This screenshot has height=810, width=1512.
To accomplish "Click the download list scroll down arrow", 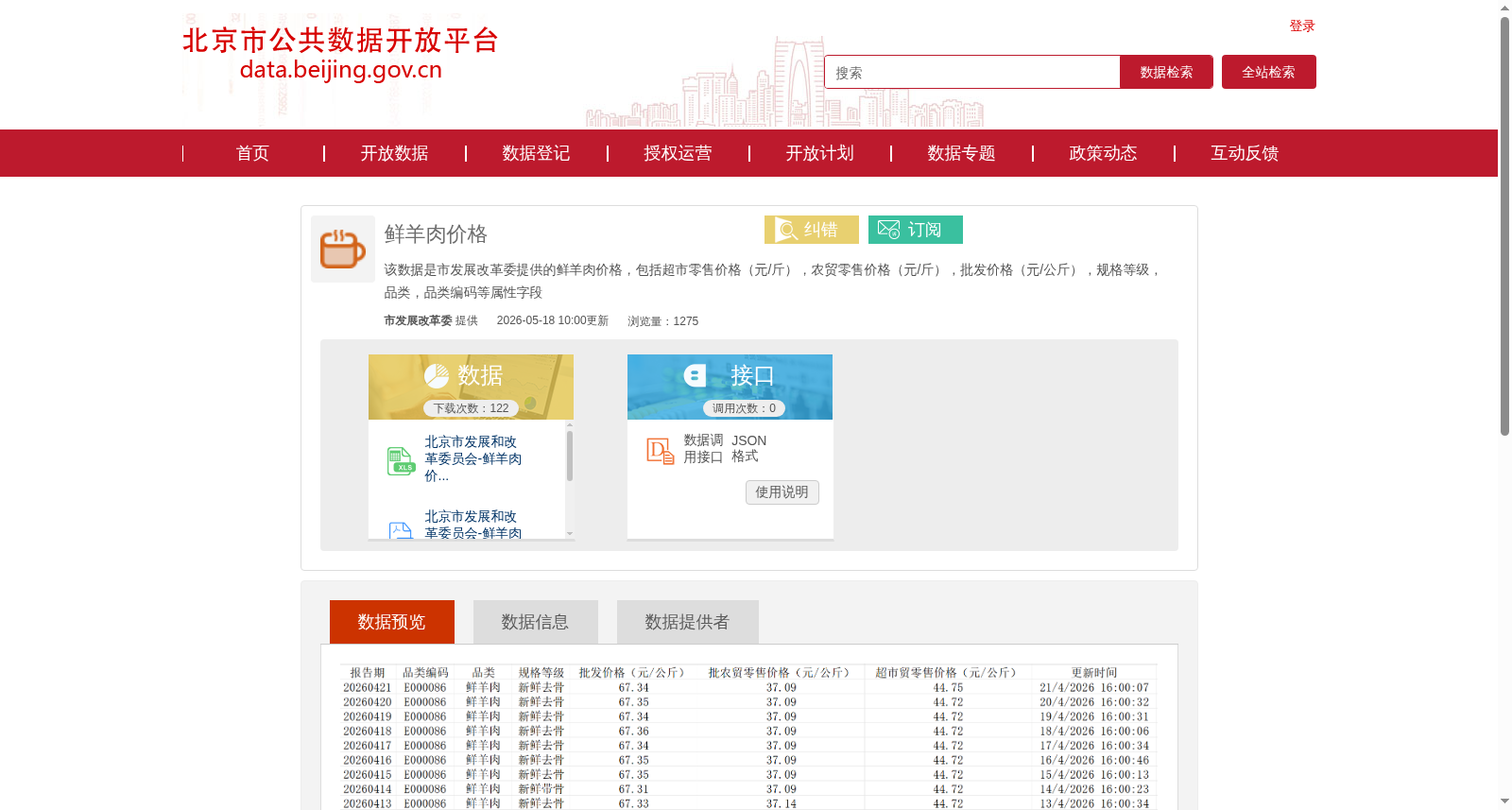I will pos(570,534).
